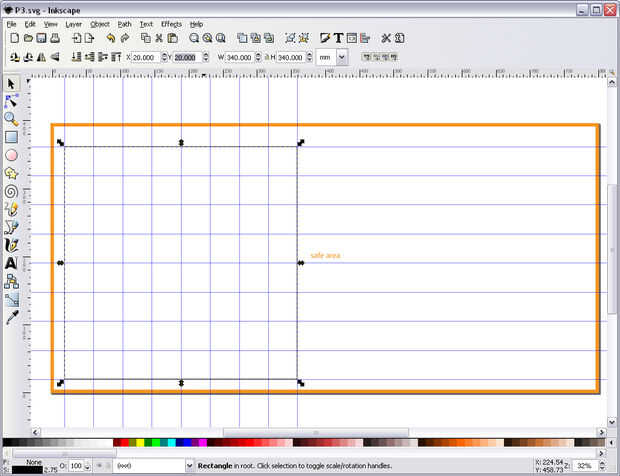Select the Calligraphy tool
Viewport: 620px width, 476px height.
click(11, 245)
